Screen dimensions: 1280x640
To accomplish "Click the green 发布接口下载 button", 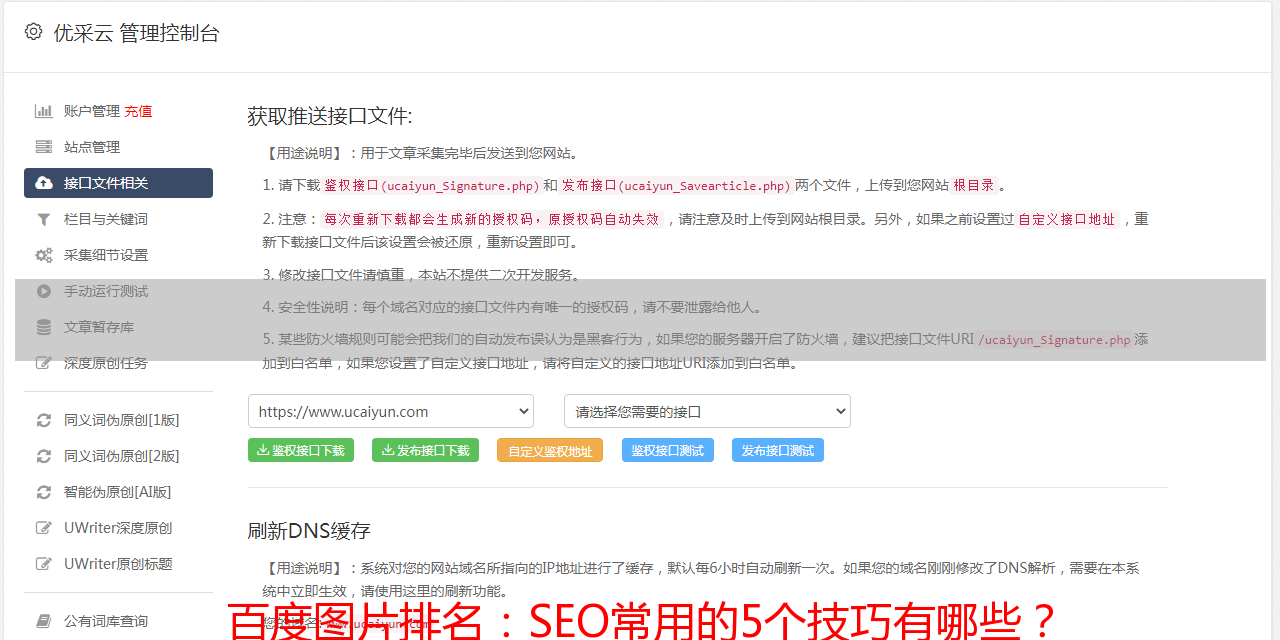I will (425, 450).
